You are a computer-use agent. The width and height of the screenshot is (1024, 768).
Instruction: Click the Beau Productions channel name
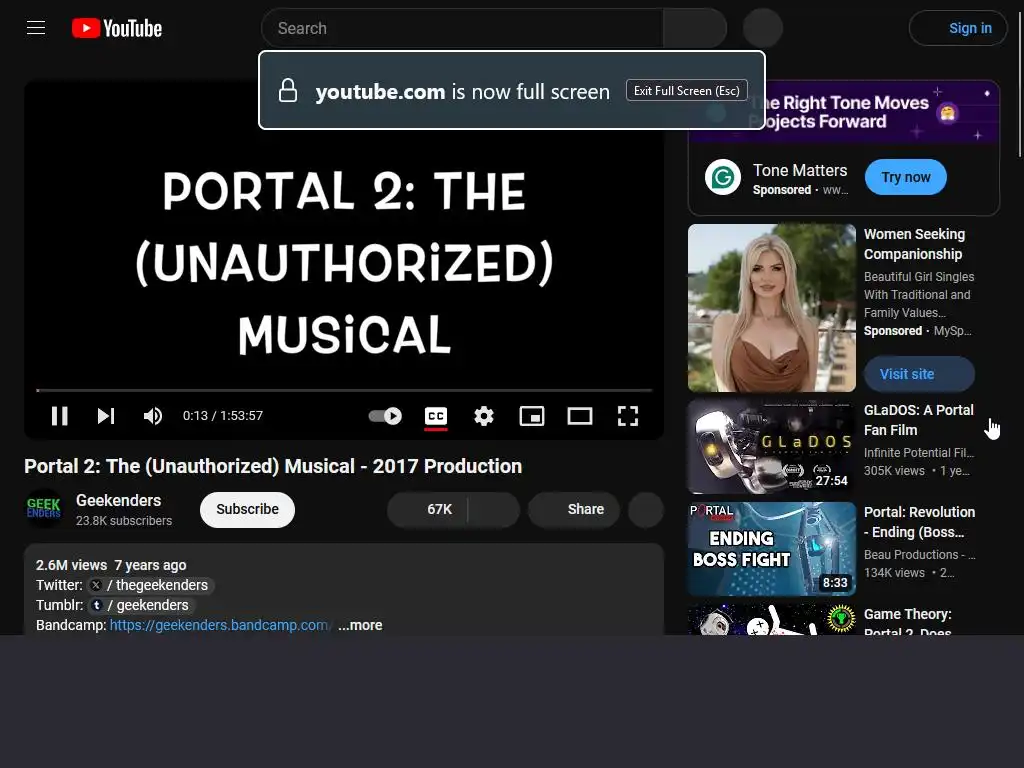click(920, 554)
